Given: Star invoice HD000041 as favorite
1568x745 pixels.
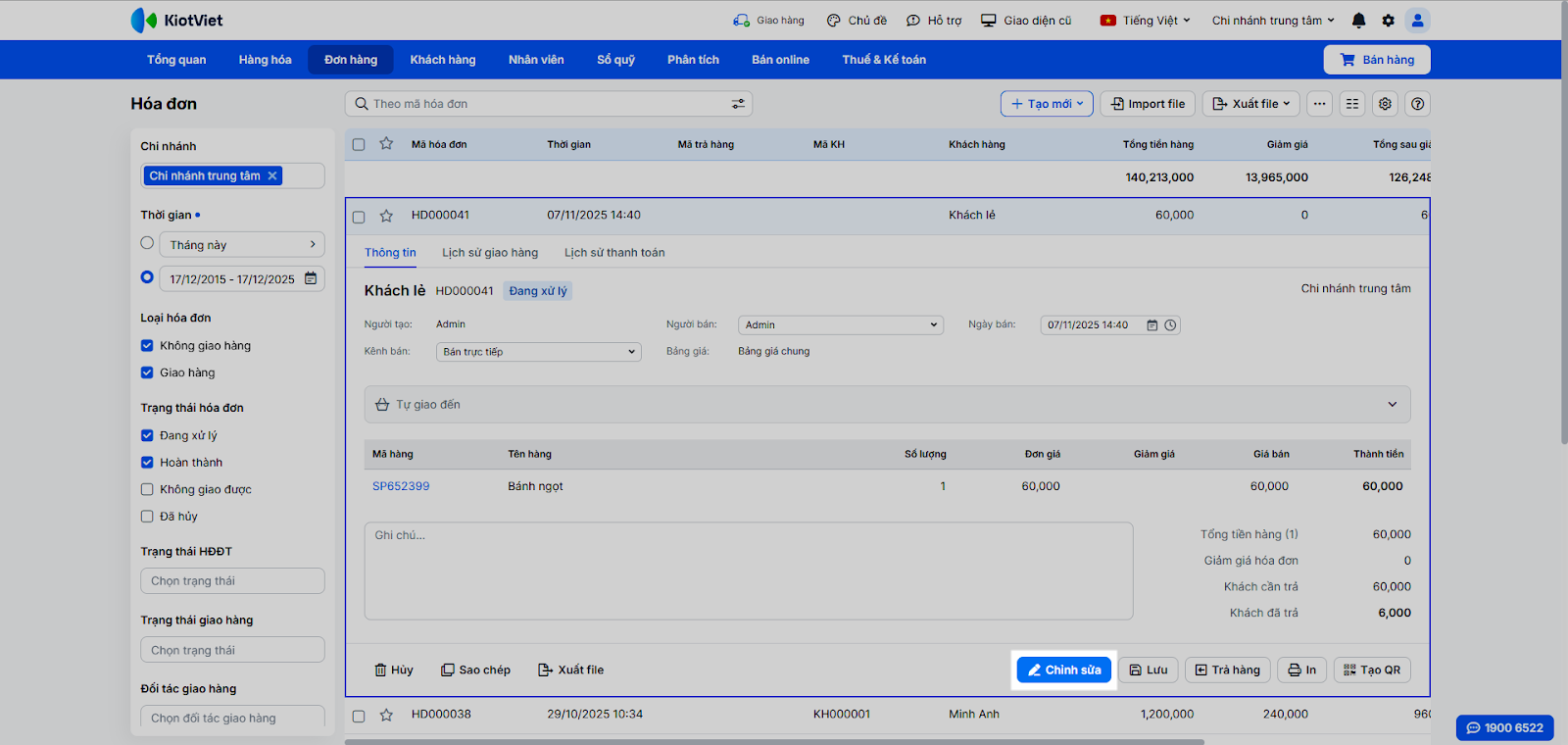Looking at the screenshot, I should click(x=386, y=216).
